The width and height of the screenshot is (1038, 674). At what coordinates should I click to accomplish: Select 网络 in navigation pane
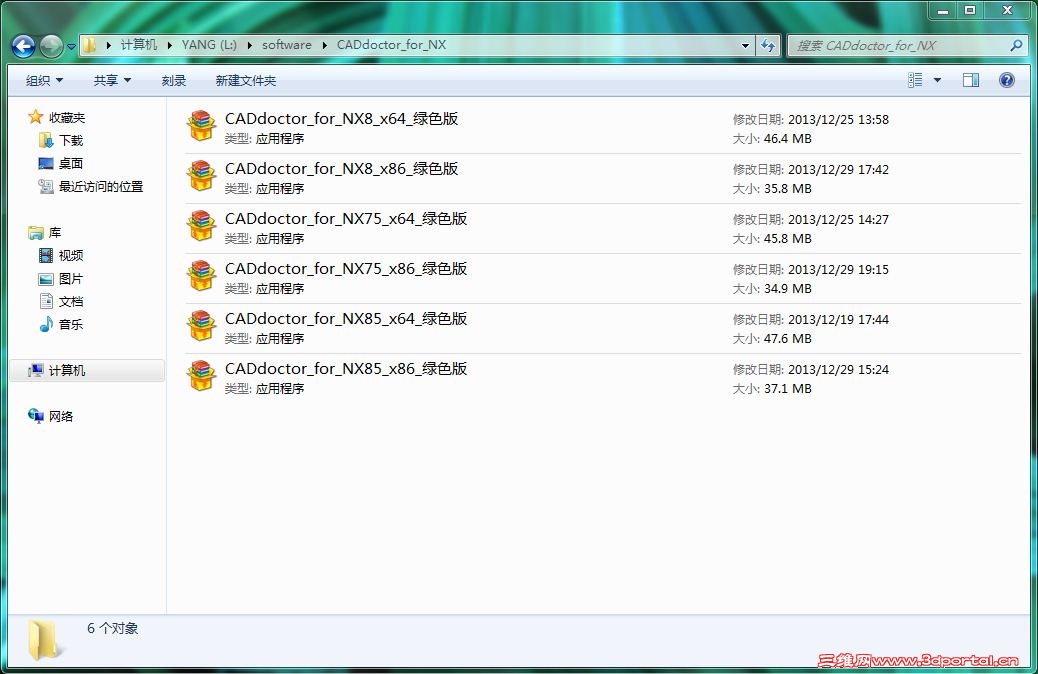(x=61, y=416)
